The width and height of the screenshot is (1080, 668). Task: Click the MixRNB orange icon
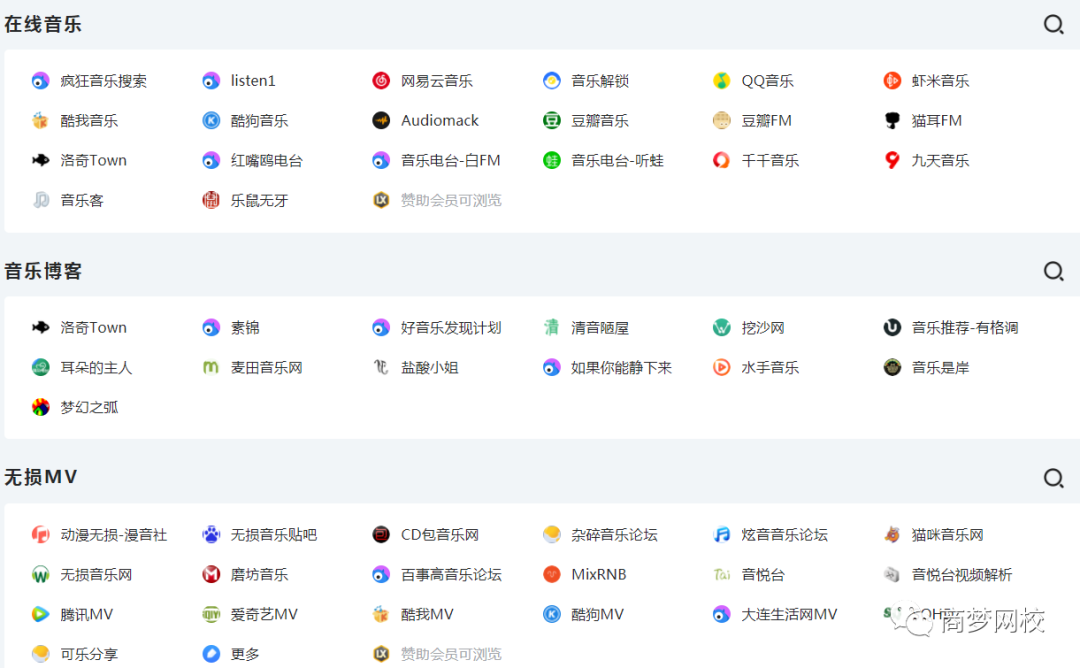pyautogui.click(x=552, y=574)
